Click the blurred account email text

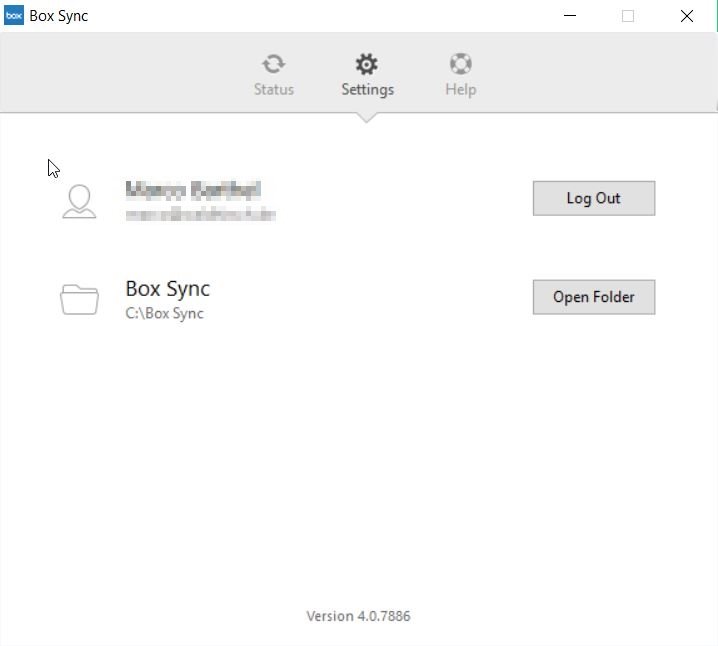pos(201,215)
